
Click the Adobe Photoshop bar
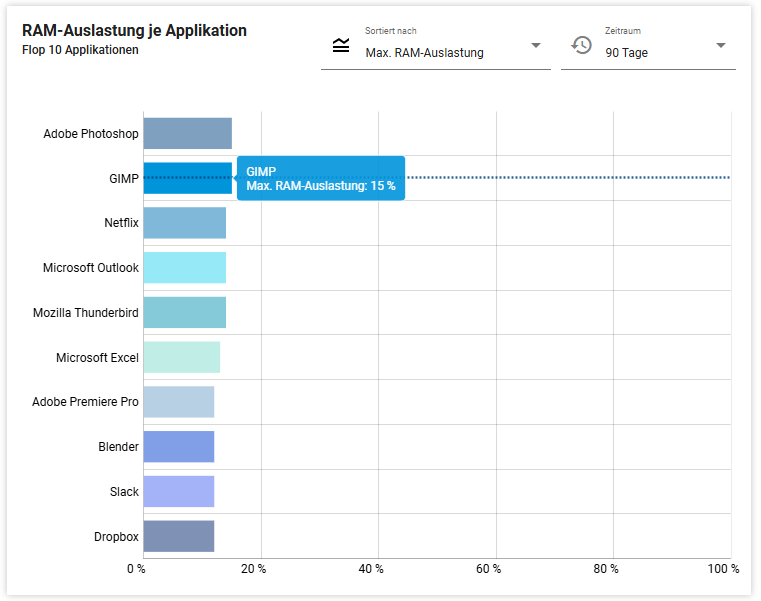tap(187, 134)
